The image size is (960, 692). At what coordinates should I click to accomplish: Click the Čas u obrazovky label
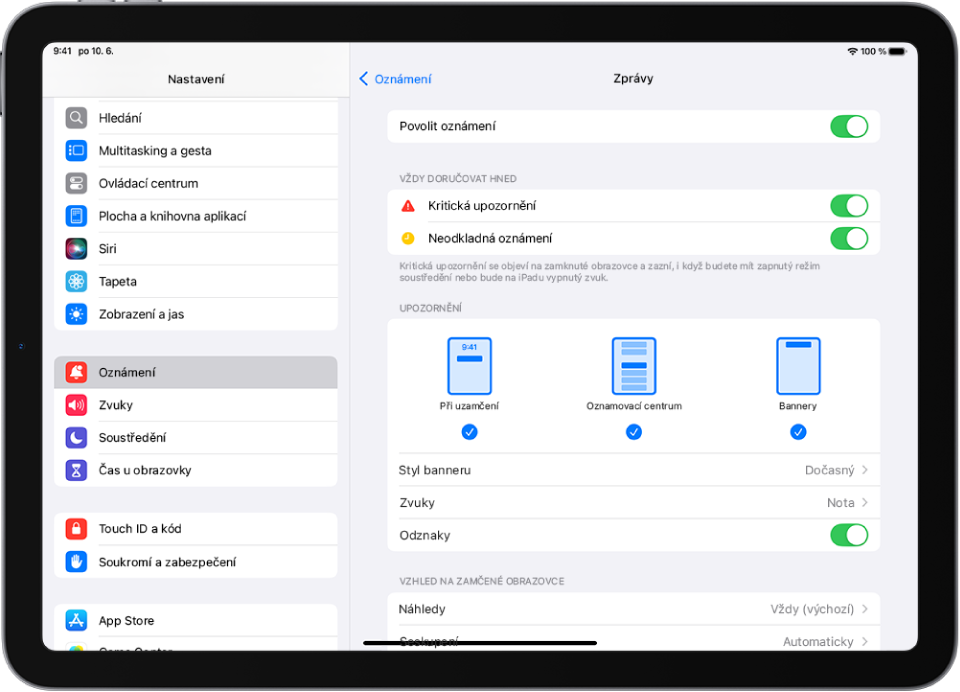pos(145,470)
